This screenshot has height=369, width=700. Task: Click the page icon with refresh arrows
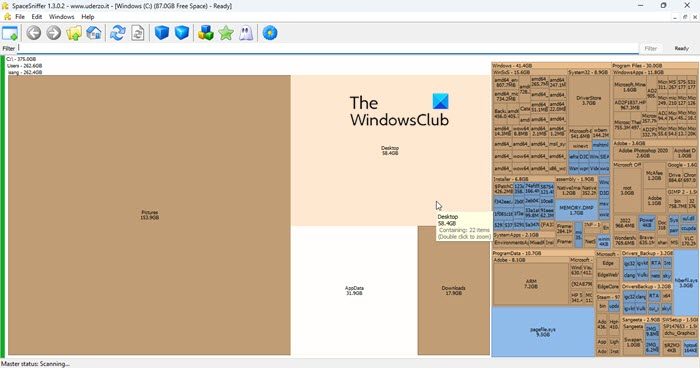(x=138, y=33)
